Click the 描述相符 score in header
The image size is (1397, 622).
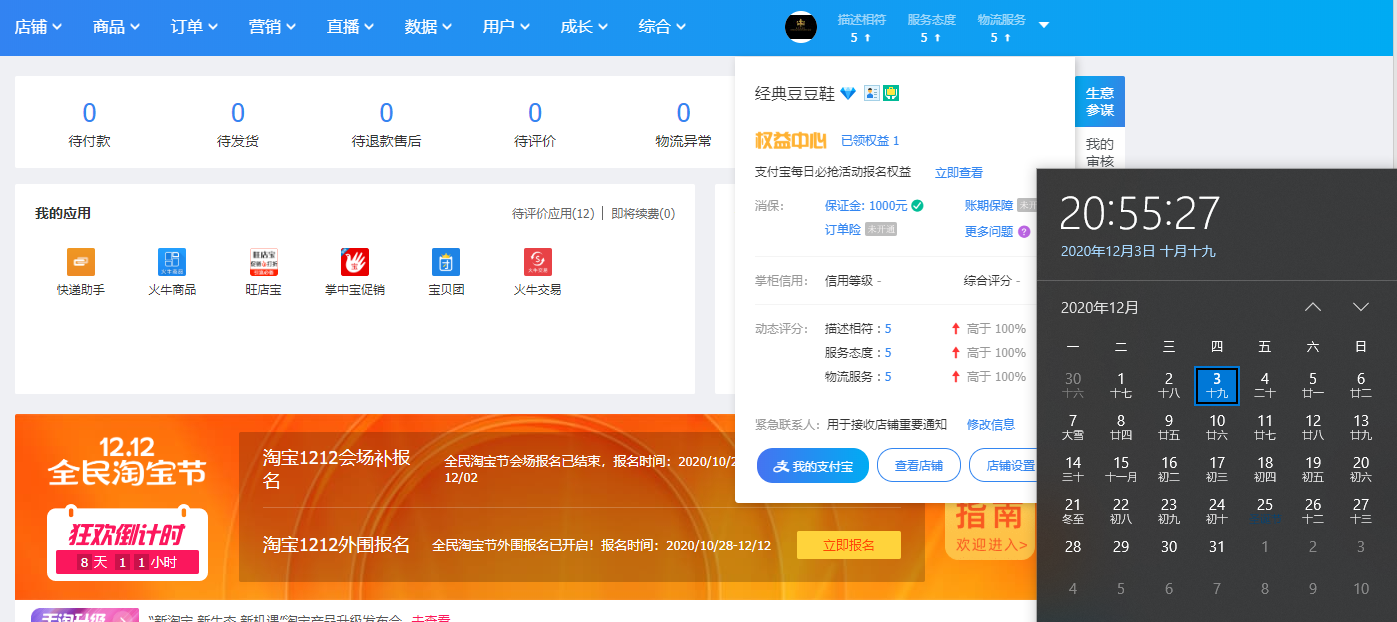860,28
